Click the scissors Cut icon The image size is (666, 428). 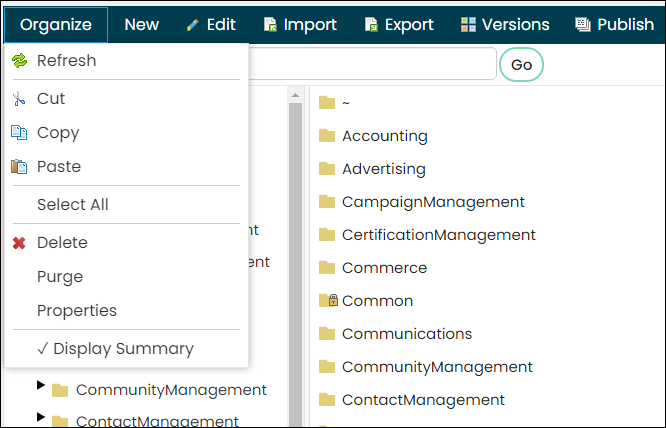(19, 99)
